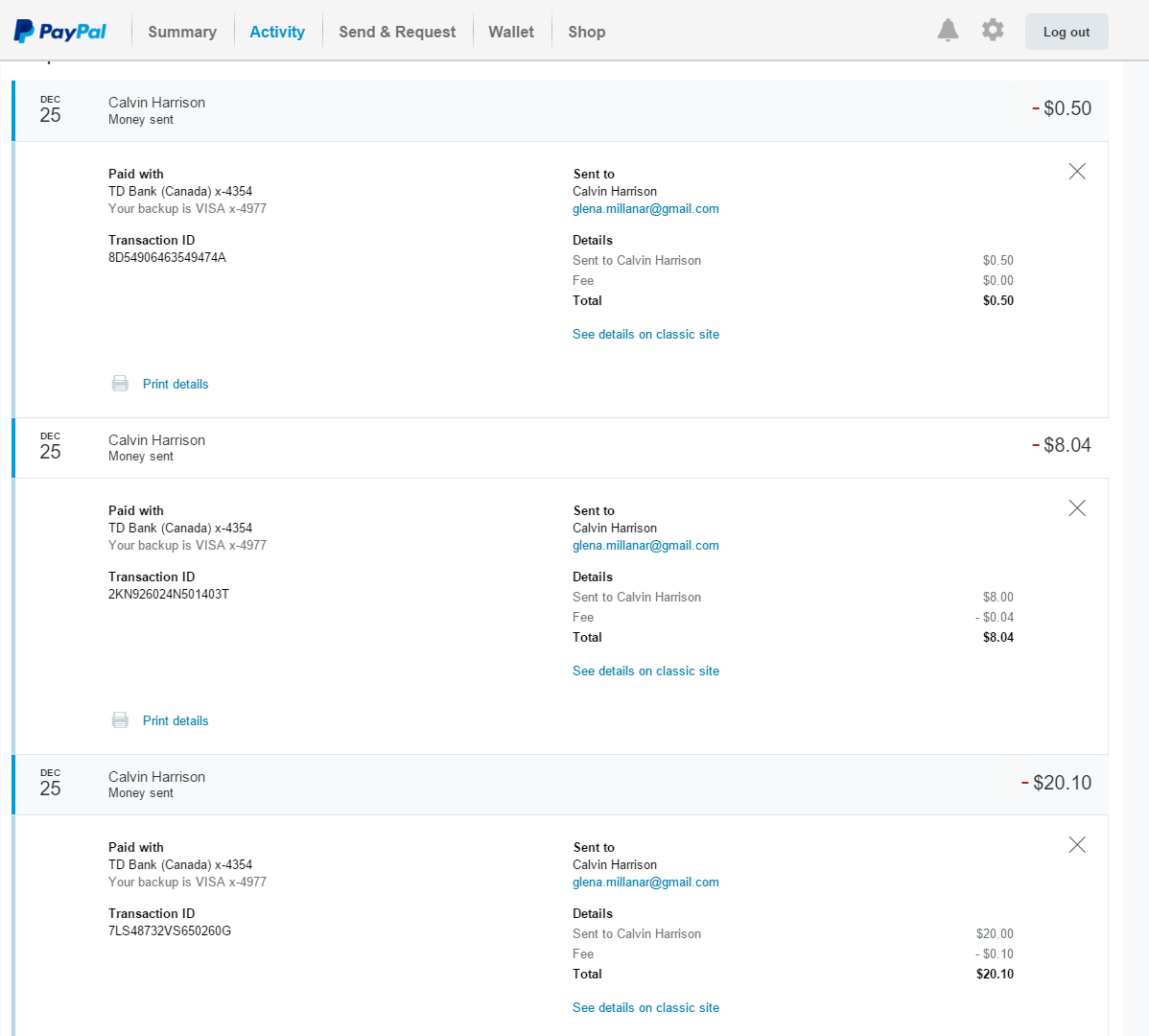The image size is (1149, 1036).
Task: Click recipient email in $0.50 transaction
Action: point(645,209)
